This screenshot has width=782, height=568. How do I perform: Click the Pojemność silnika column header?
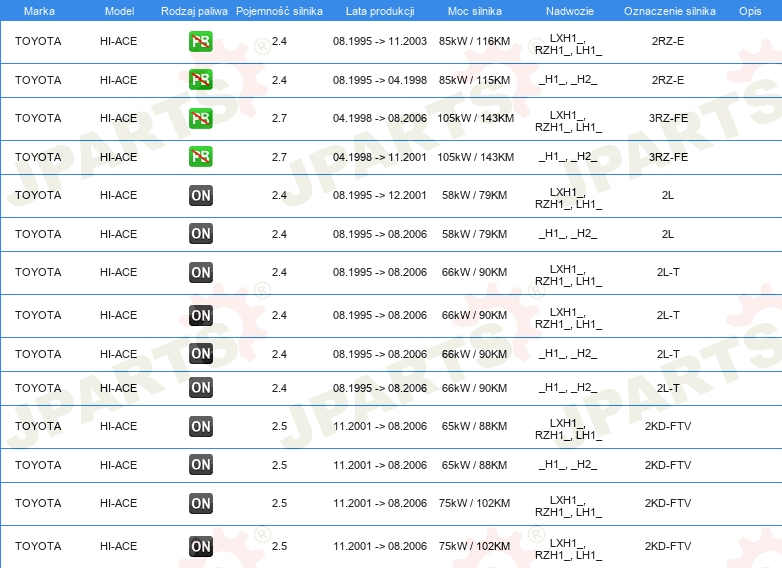pos(279,11)
